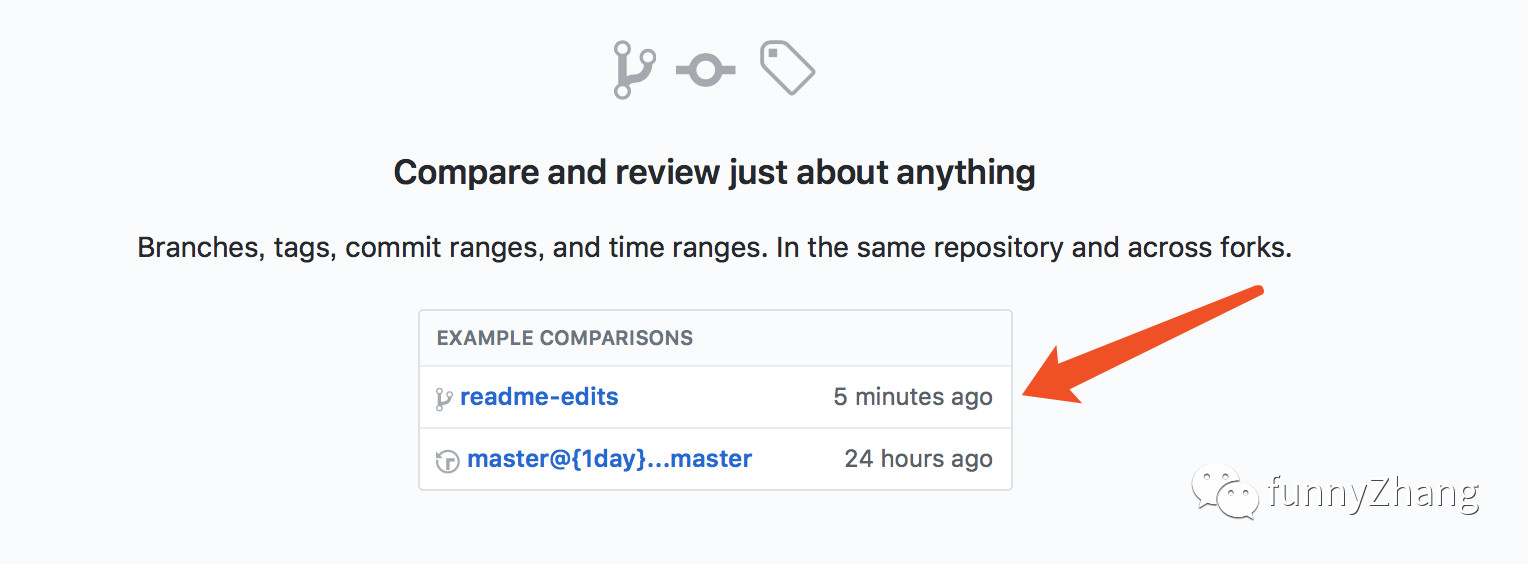Open the master@{1day}...master comparison link
The width and height of the screenshot is (1528, 564).
click(x=610, y=459)
